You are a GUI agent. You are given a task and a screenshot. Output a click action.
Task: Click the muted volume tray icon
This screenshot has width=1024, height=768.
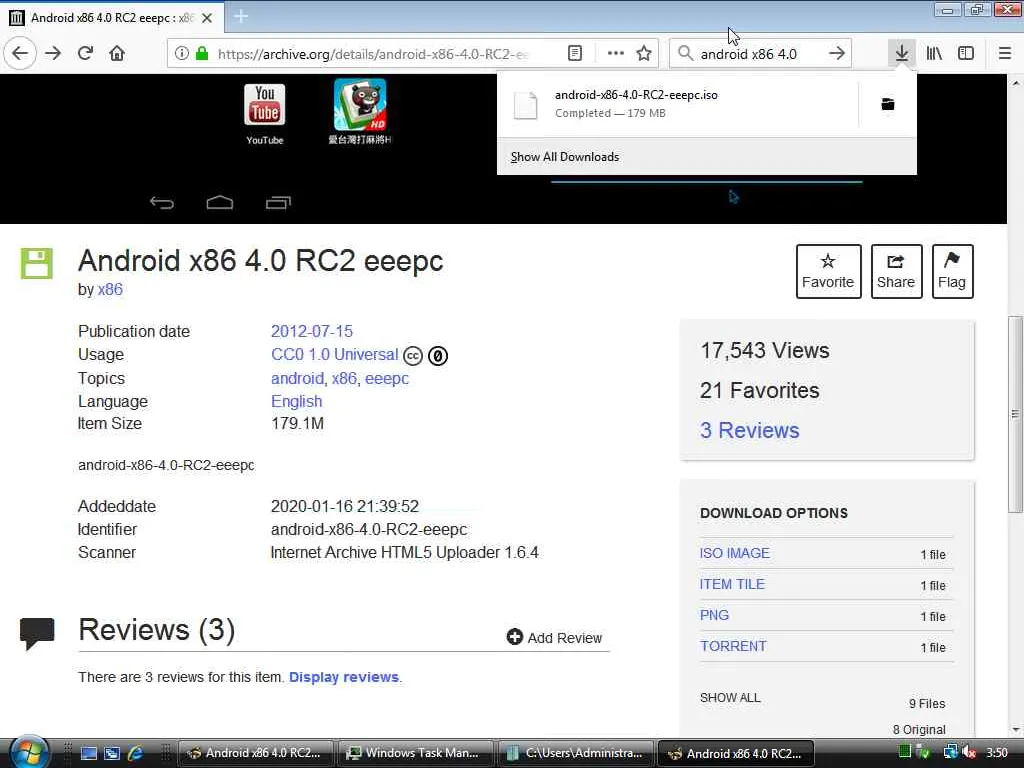point(969,752)
